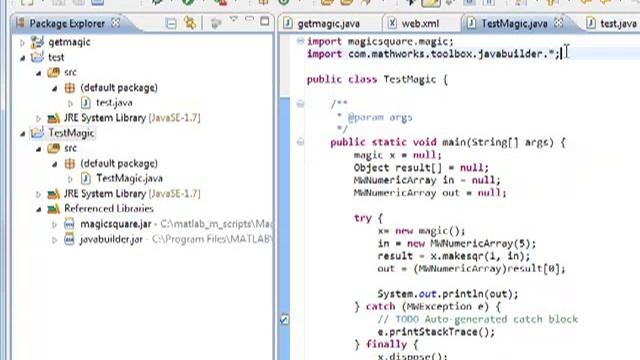The width and height of the screenshot is (640, 360).
Task: Close the TestMagic.java editor tab
Action: [558, 23]
